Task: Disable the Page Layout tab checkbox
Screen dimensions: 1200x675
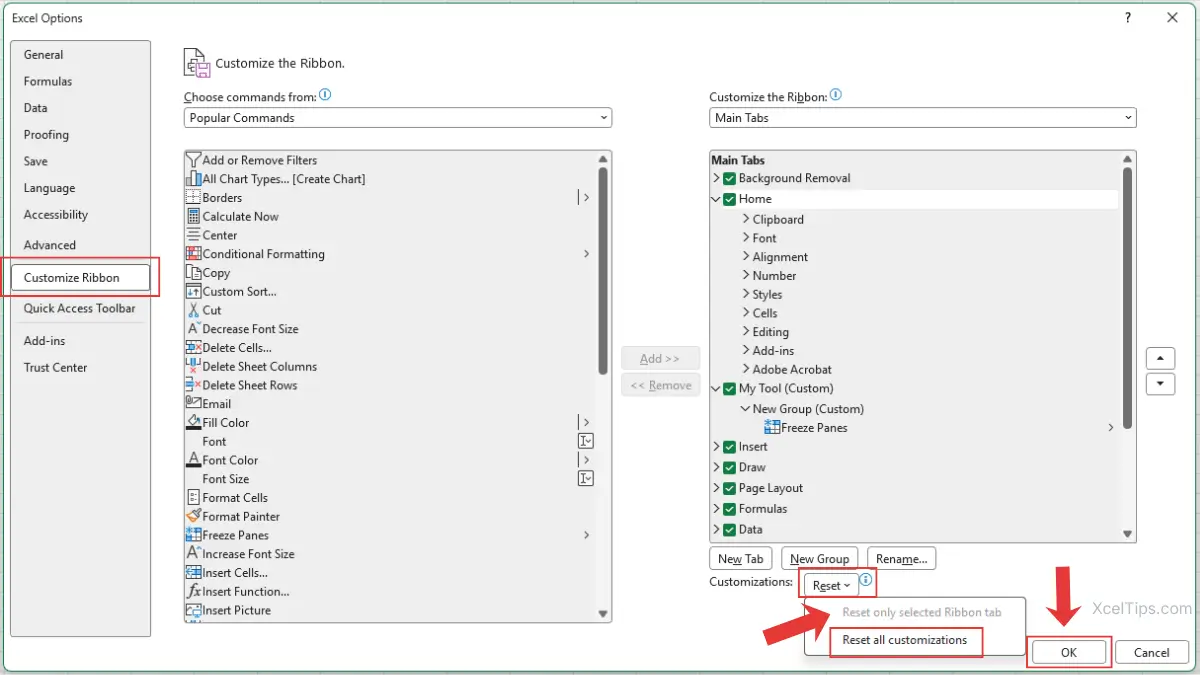Action: click(x=729, y=489)
